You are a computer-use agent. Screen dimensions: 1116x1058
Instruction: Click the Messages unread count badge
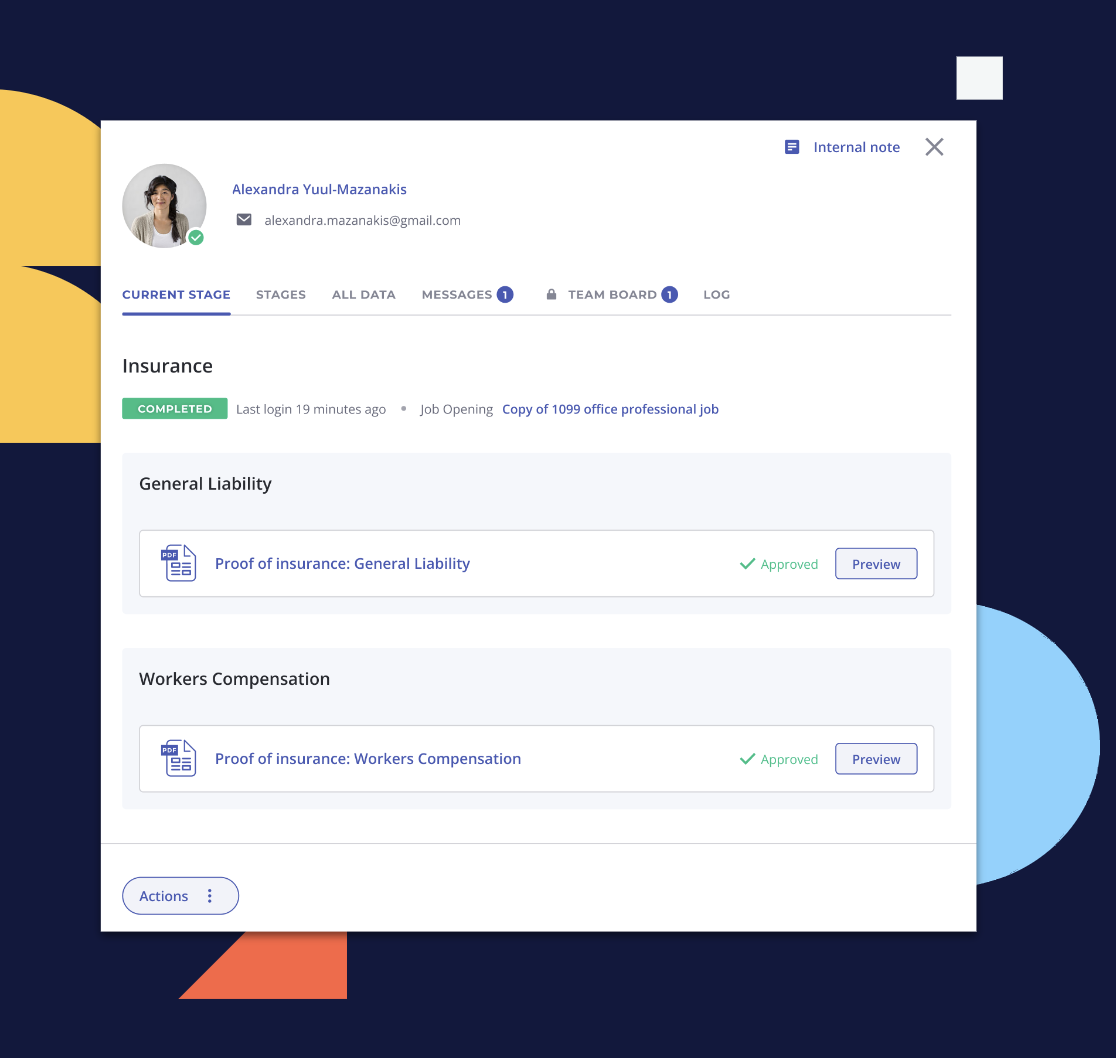coord(505,295)
